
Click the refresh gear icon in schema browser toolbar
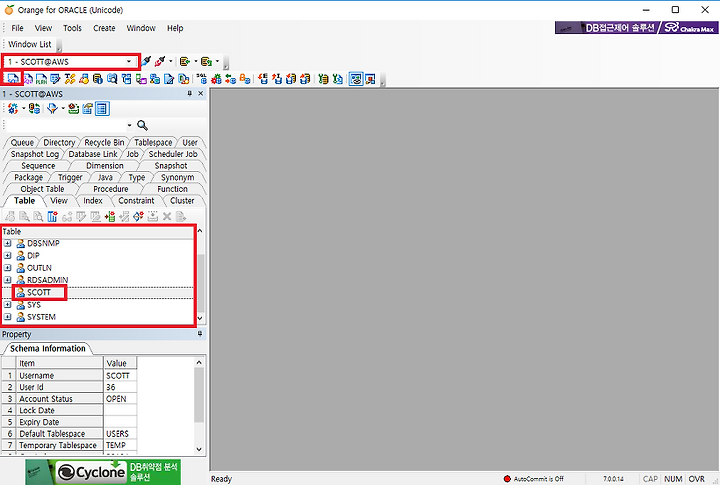pos(13,109)
